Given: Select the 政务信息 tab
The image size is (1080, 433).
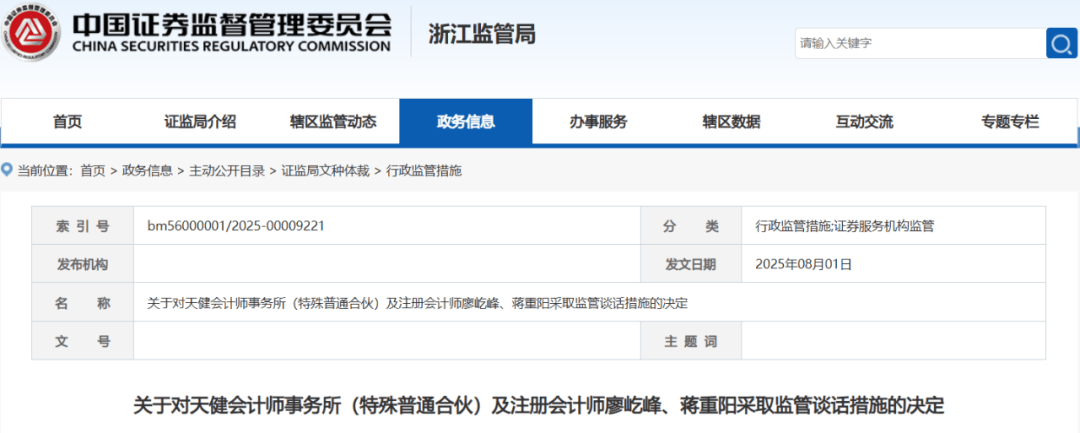Looking at the screenshot, I should 466,122.
